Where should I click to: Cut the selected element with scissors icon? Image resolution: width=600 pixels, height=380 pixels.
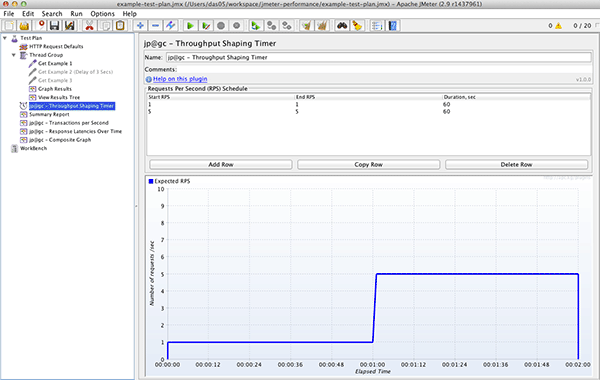click(89, 26)
